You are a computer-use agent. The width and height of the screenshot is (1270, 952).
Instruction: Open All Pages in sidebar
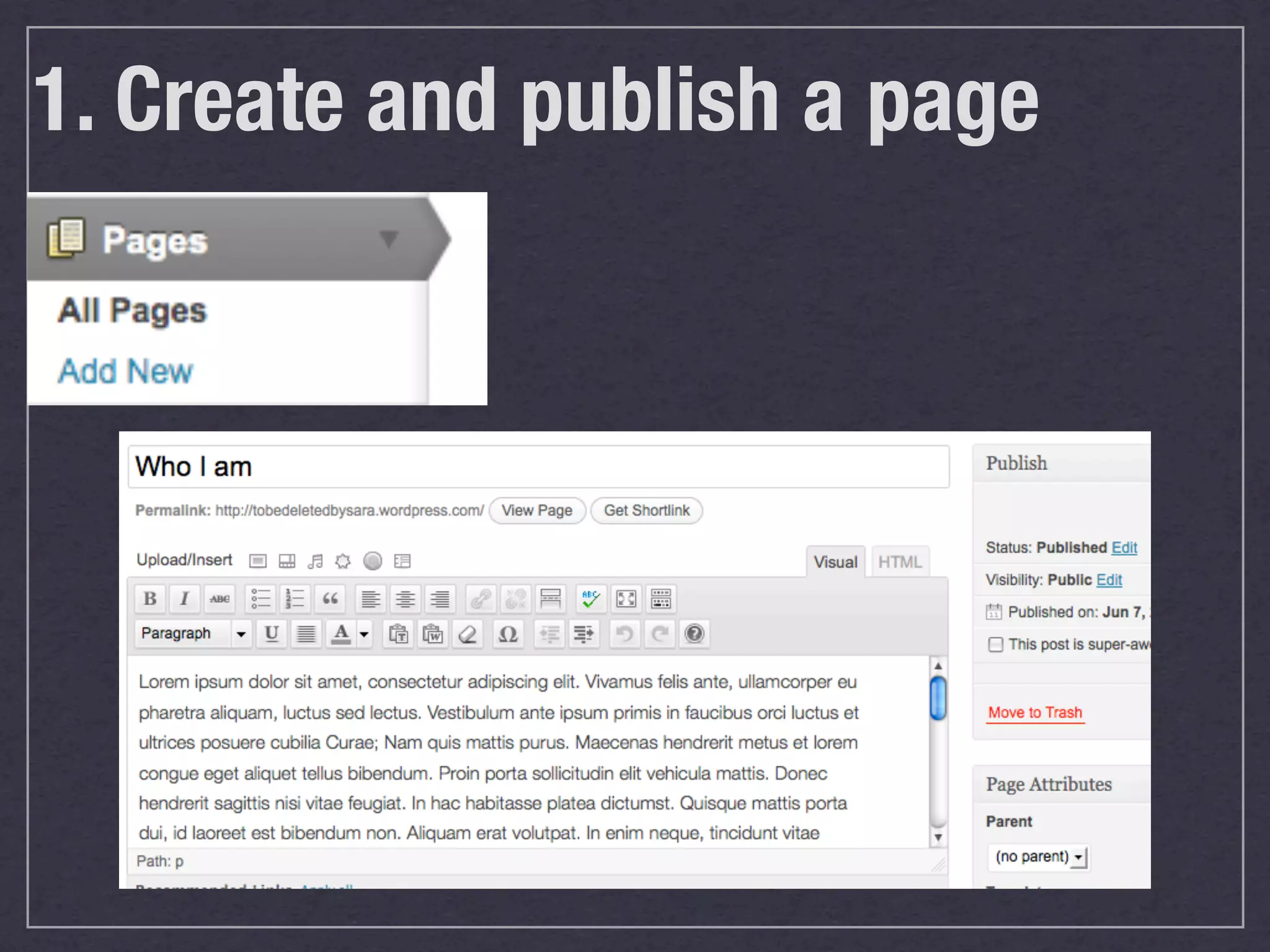pos(132,311)
